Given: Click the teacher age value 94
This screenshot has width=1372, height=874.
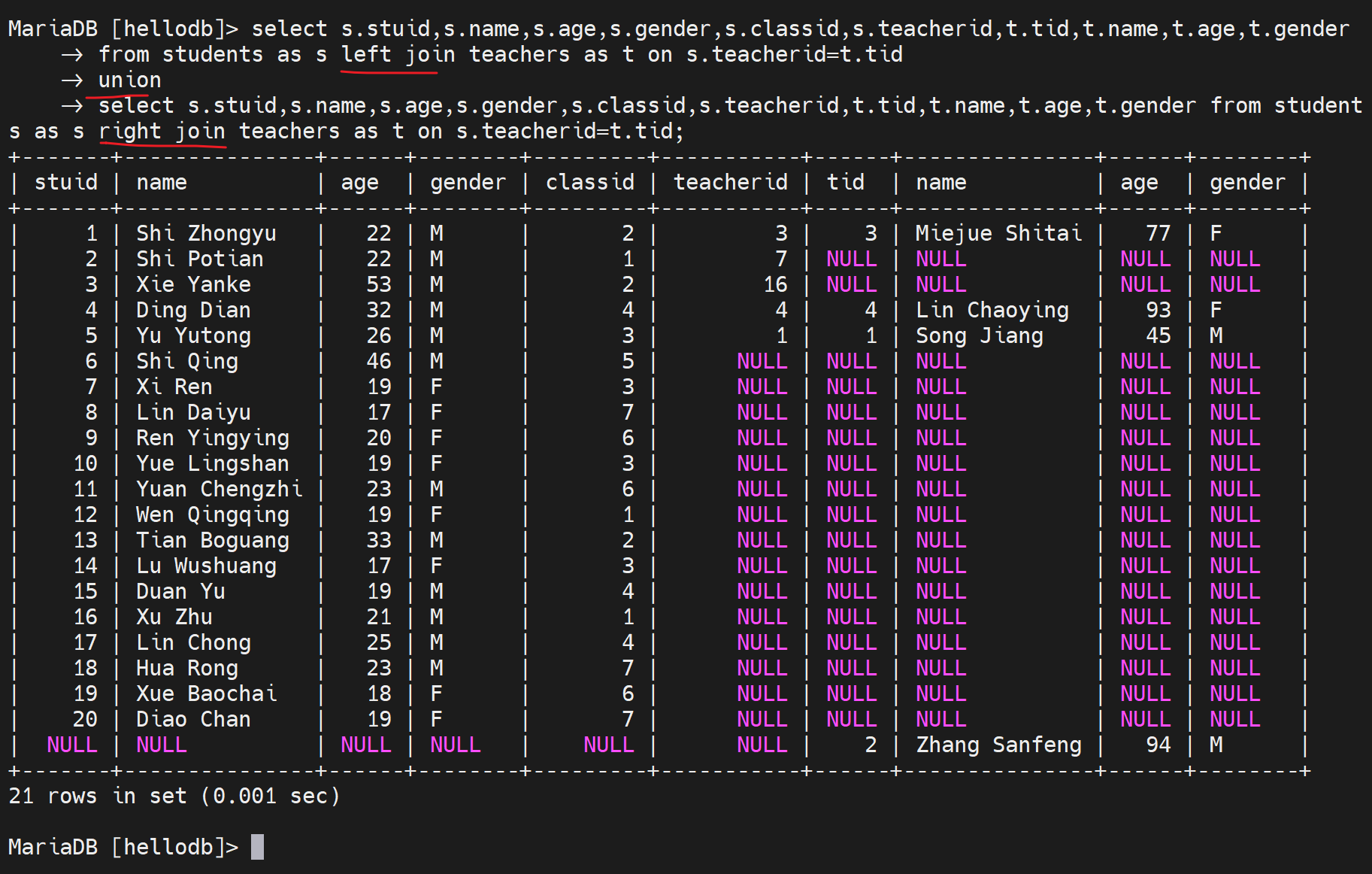Looking at the screenshot, I should (x=1158, y=745).
